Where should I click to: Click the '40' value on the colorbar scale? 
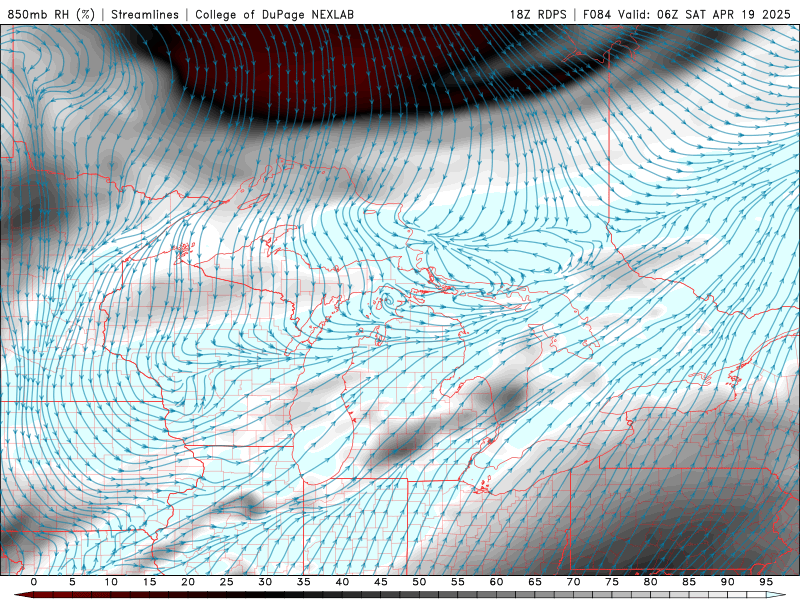342,582
